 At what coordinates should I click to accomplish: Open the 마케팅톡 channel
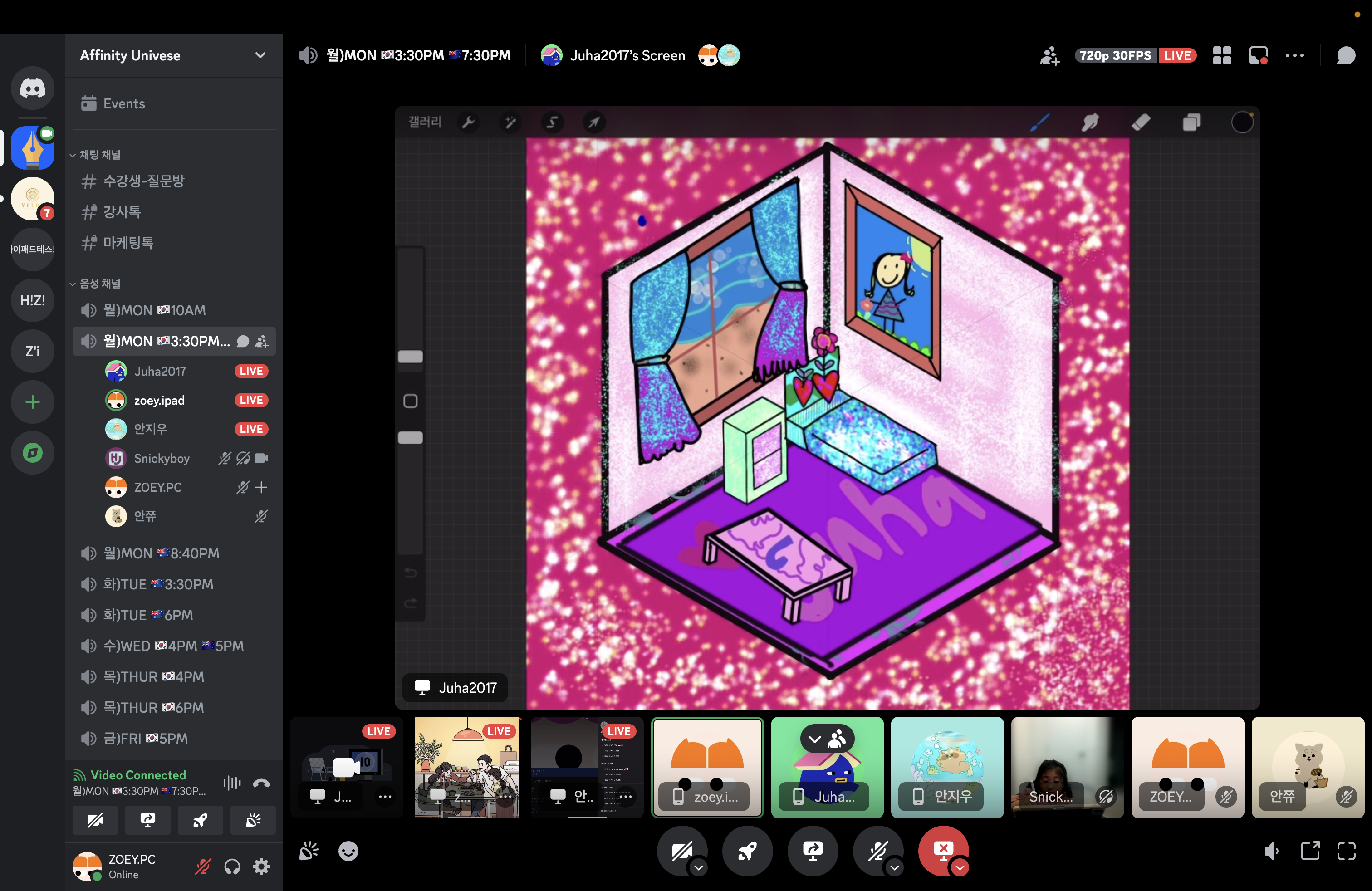point(174,243)
